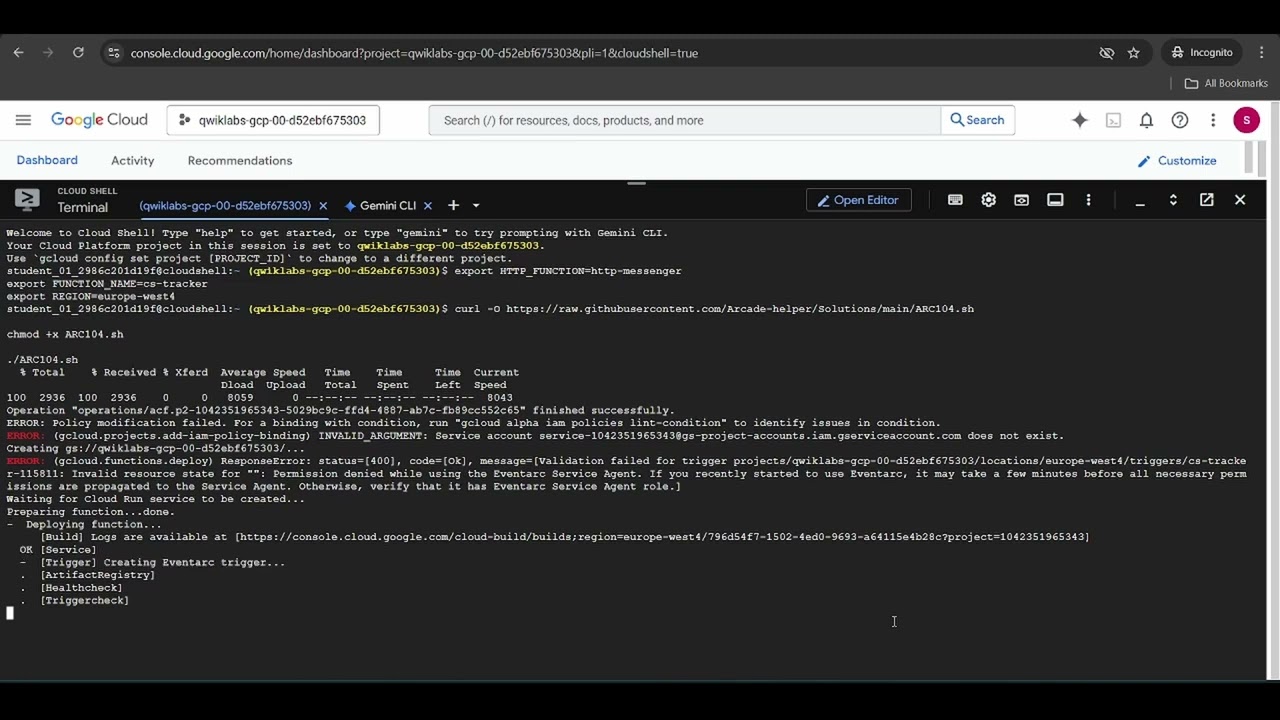Open the All Bookmarks folder
The height and width of the screenshot is (720, 1280).
[1226, 83]
